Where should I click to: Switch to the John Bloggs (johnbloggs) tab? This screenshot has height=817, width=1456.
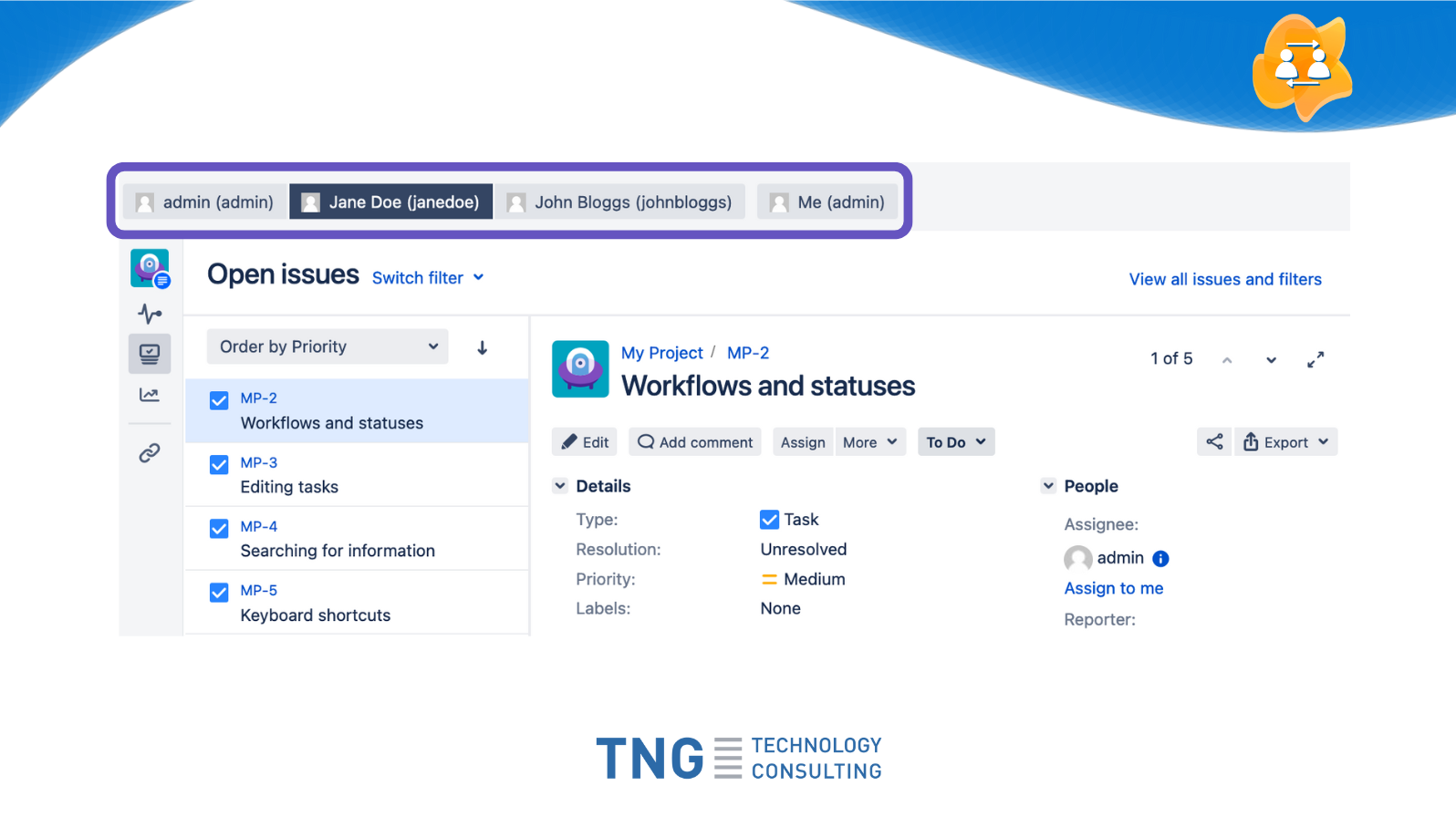(x=620, y=202)
